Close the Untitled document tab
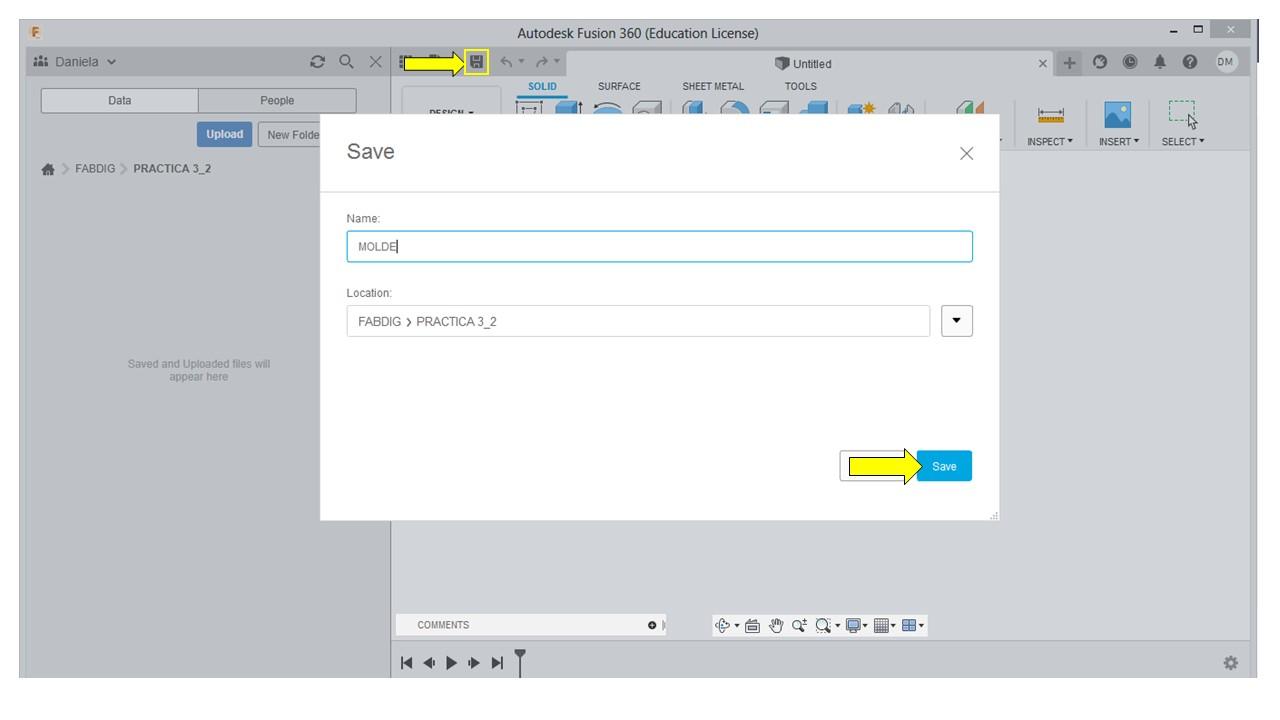 (x=1043, y=63)
